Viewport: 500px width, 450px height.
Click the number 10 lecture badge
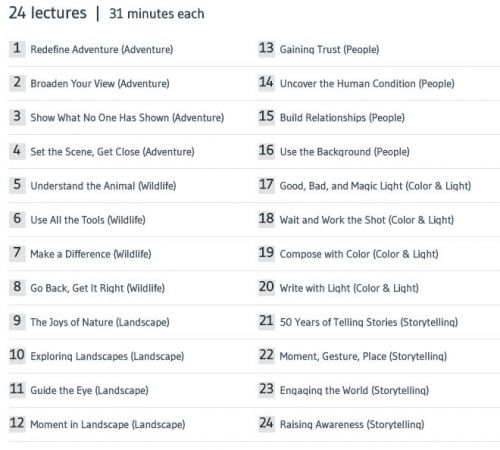pos(17,355)
